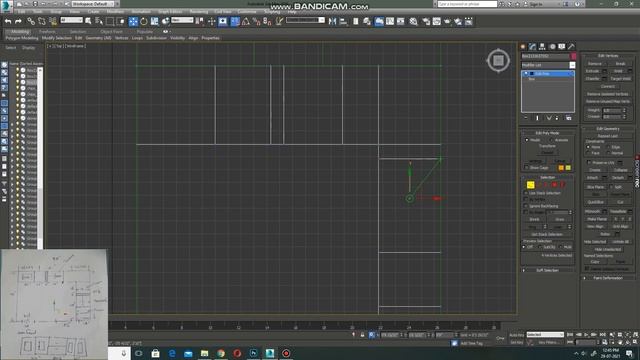The image size is (640, 360).
Task: Open the Customize menu
Action: coord(247,12)
